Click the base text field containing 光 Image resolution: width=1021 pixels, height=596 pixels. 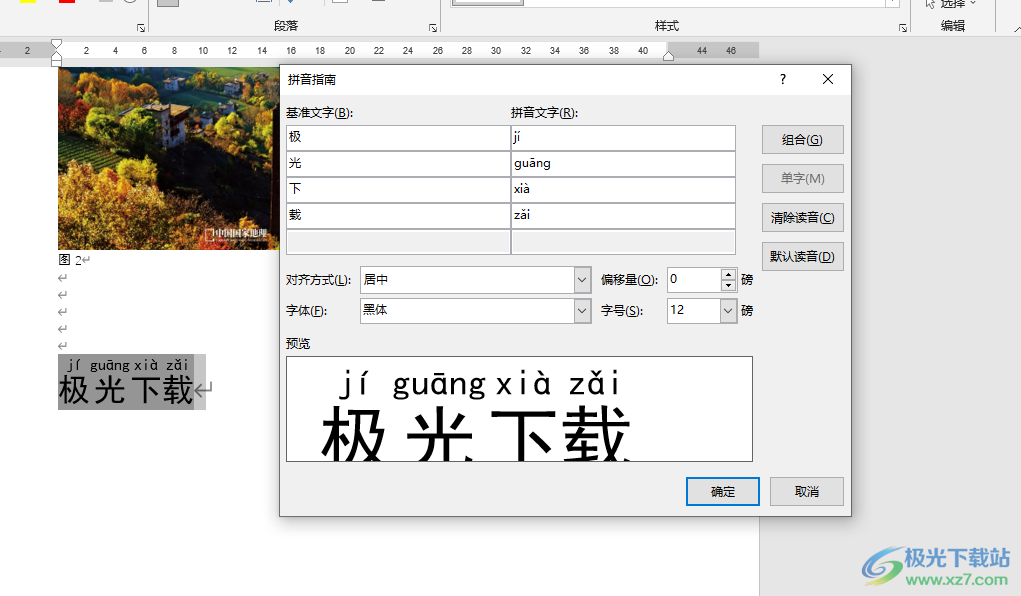tap(398, 163)
